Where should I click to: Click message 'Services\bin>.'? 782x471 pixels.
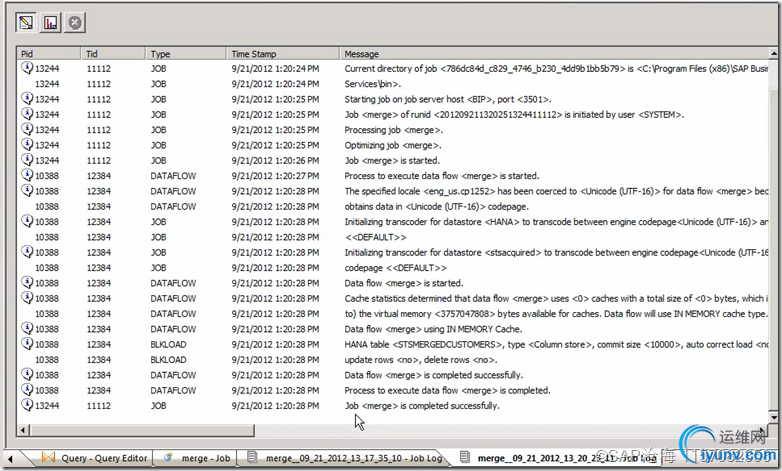pos(373,84)
